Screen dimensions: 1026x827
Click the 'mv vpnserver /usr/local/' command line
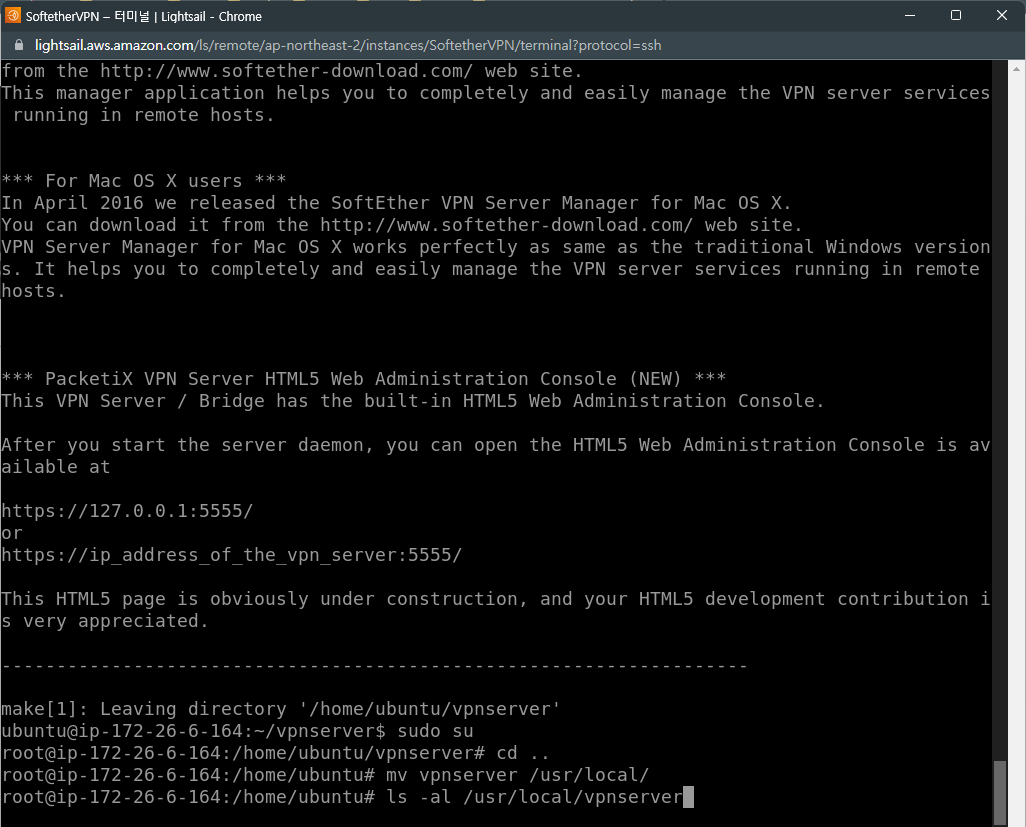325,775
